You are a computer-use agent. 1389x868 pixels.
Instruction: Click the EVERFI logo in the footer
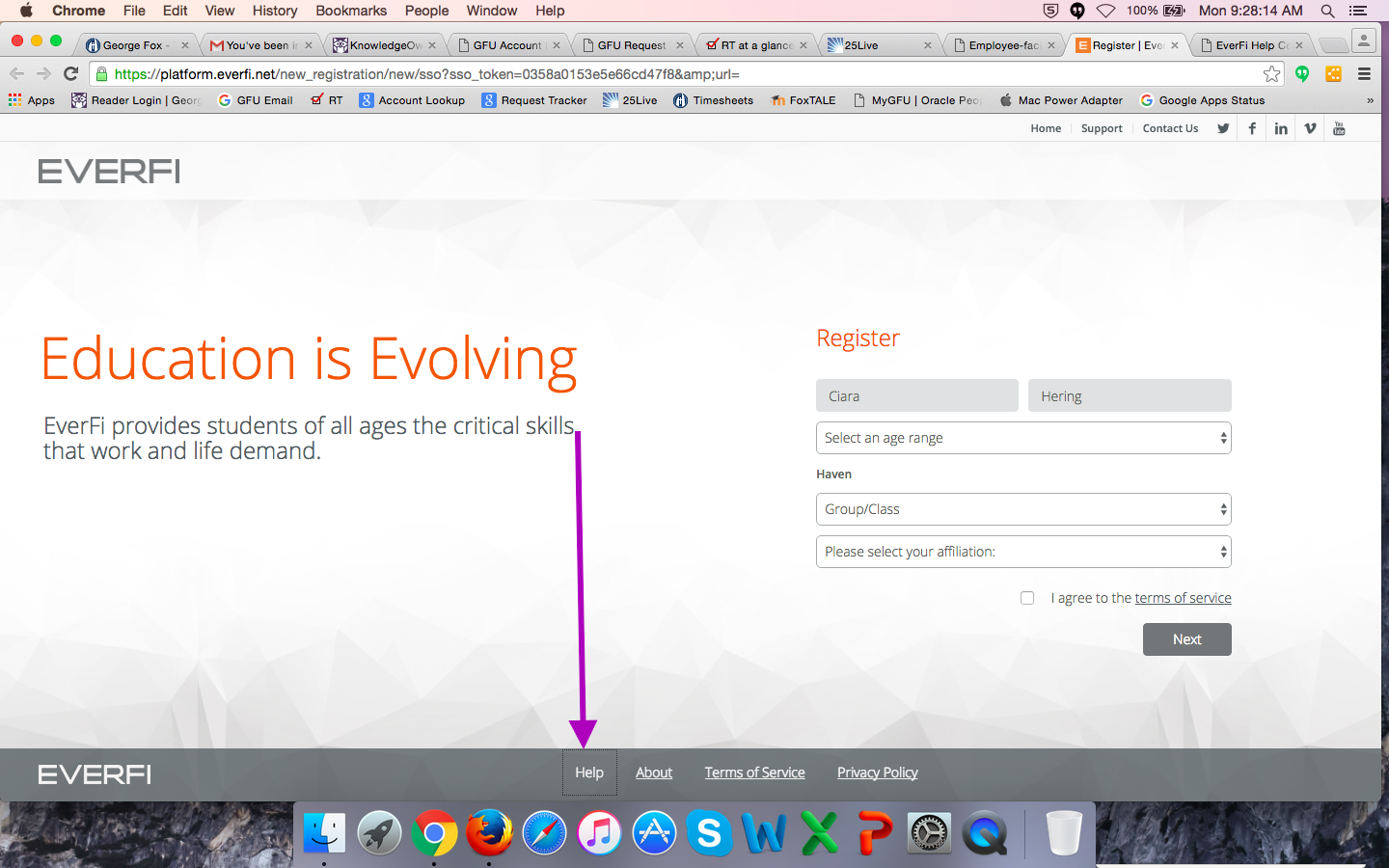click(95, 774)
